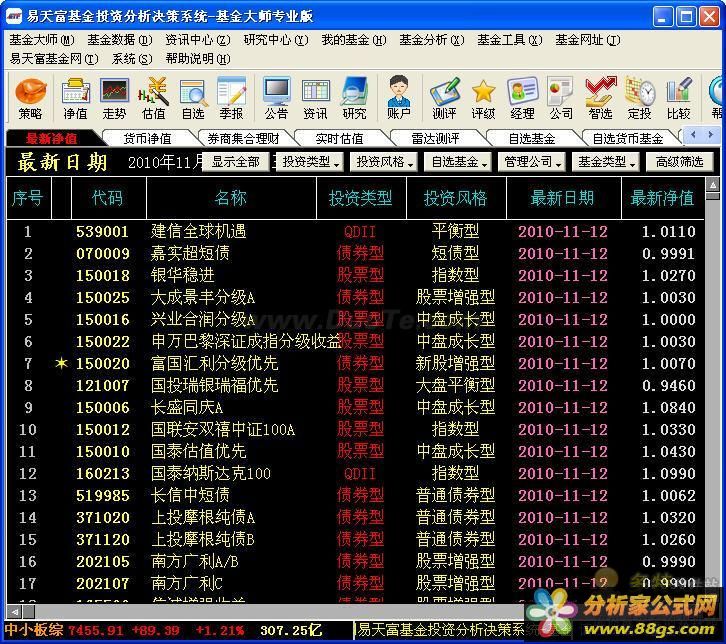
Task: Select fund row 国泰纳斯达克100
Action: (355, 473)
